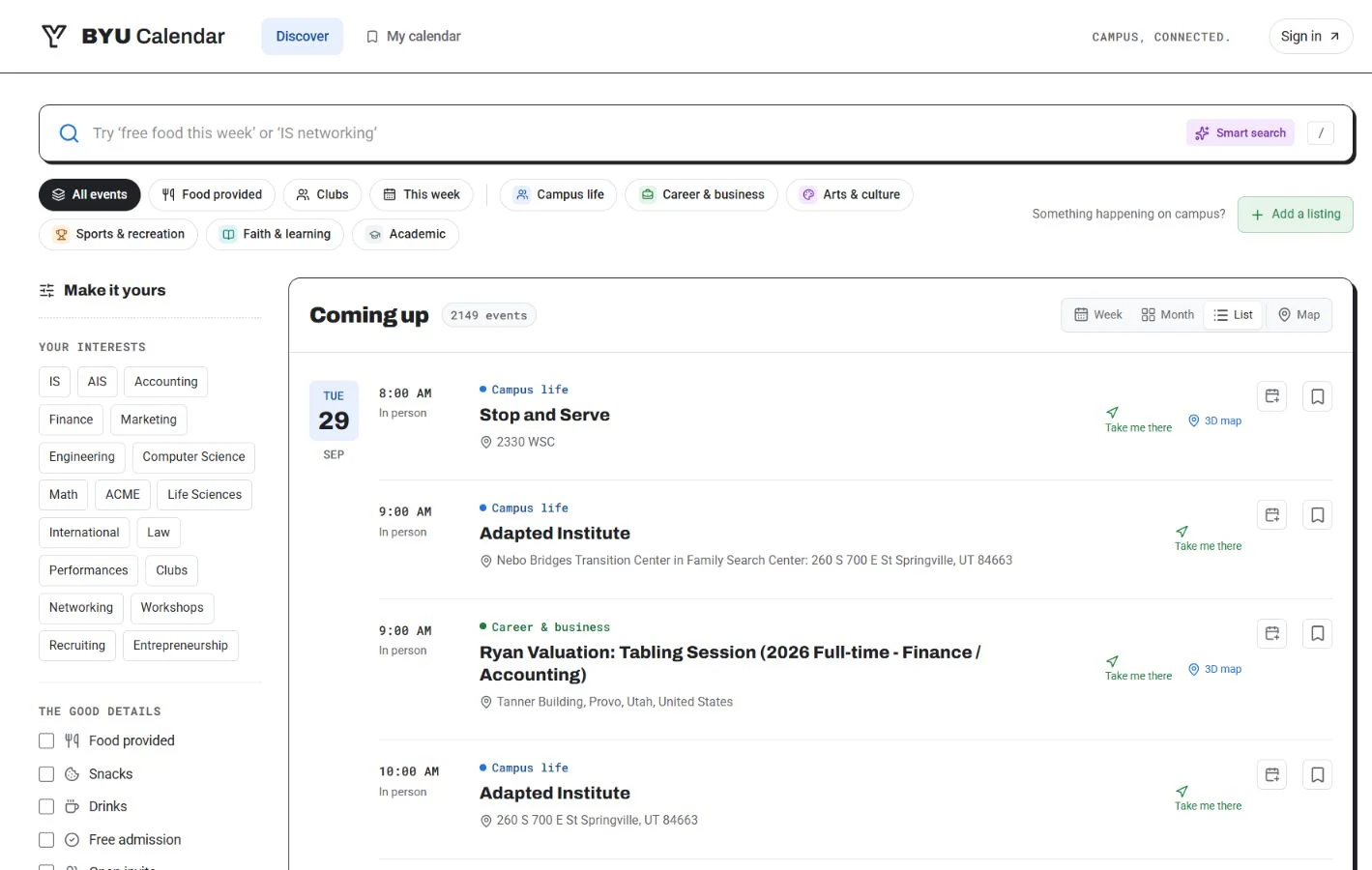Toggle the Law interest tag
The width and height of the screenshot is (1372, 870).
159,533
